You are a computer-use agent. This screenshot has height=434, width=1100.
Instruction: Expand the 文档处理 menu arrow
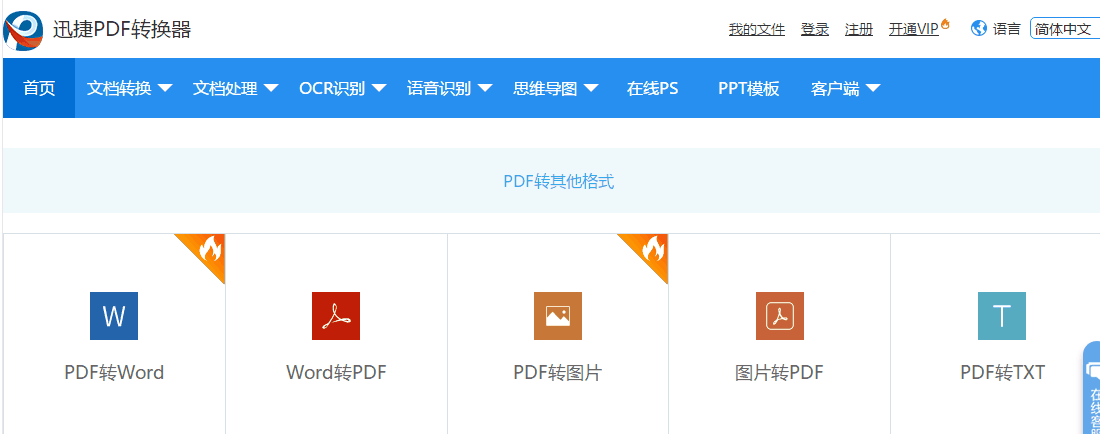click(271, 88)
